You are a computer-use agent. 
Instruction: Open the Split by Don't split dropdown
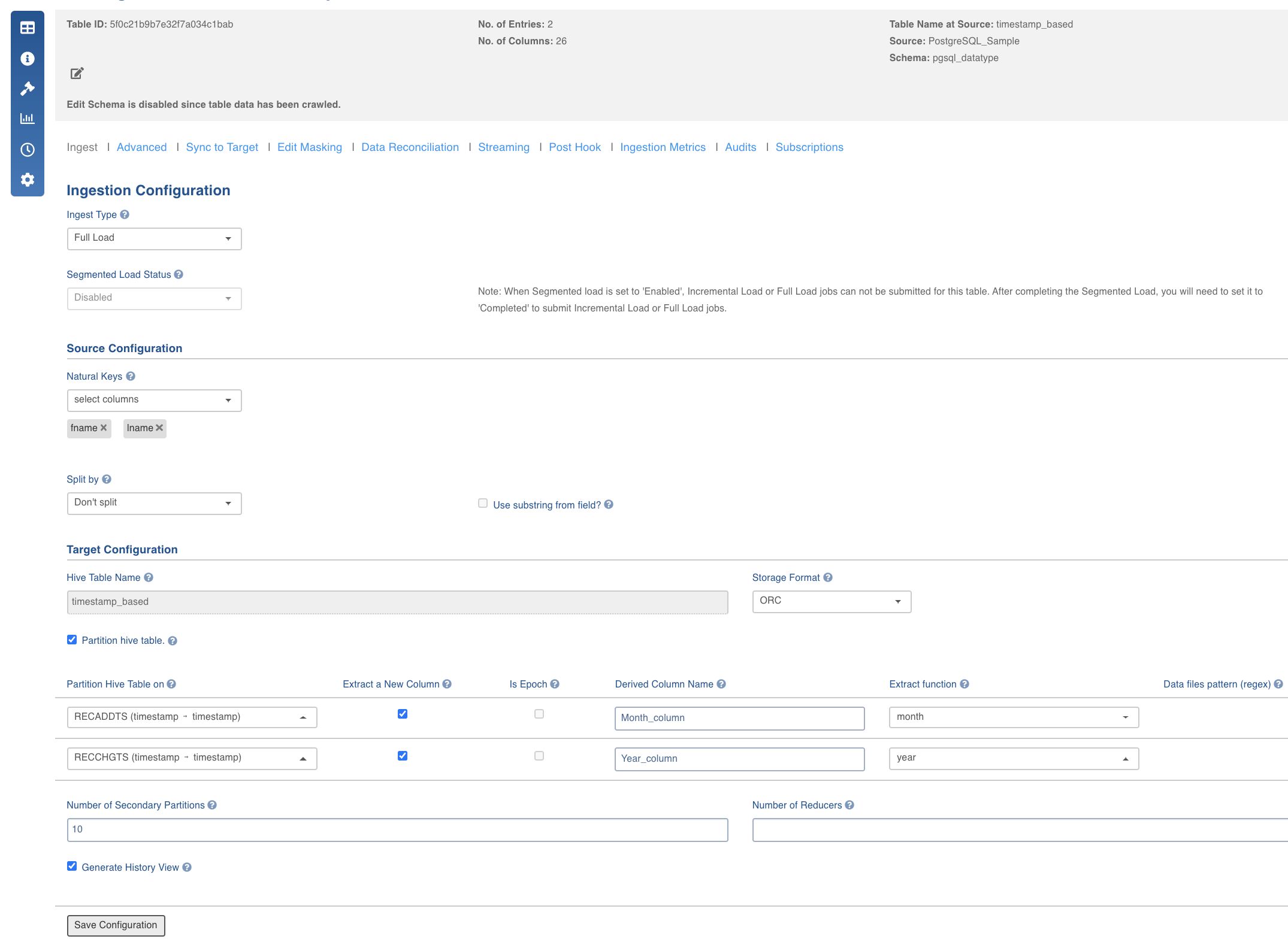coord(155,503)
